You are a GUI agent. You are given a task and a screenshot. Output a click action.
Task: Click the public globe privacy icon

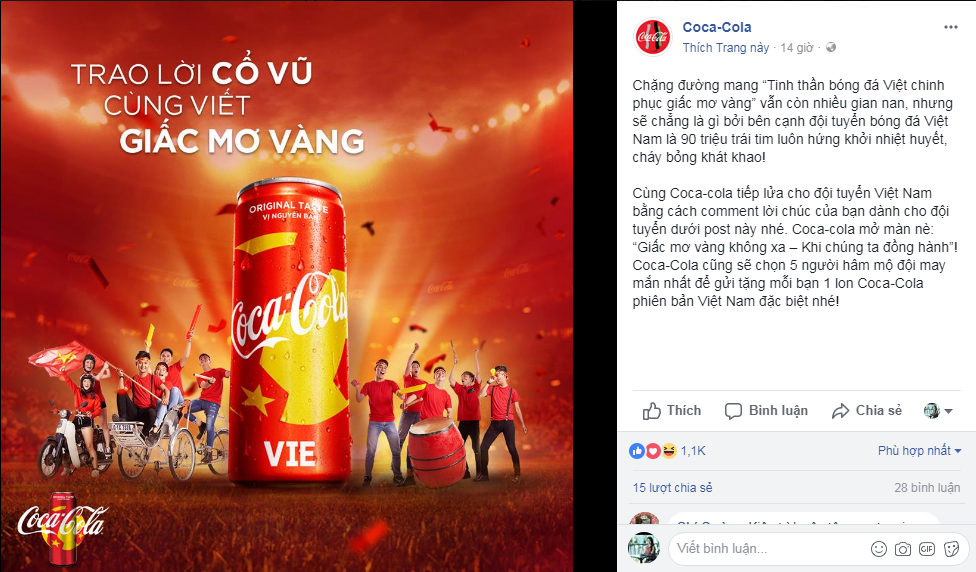(830, 47)
